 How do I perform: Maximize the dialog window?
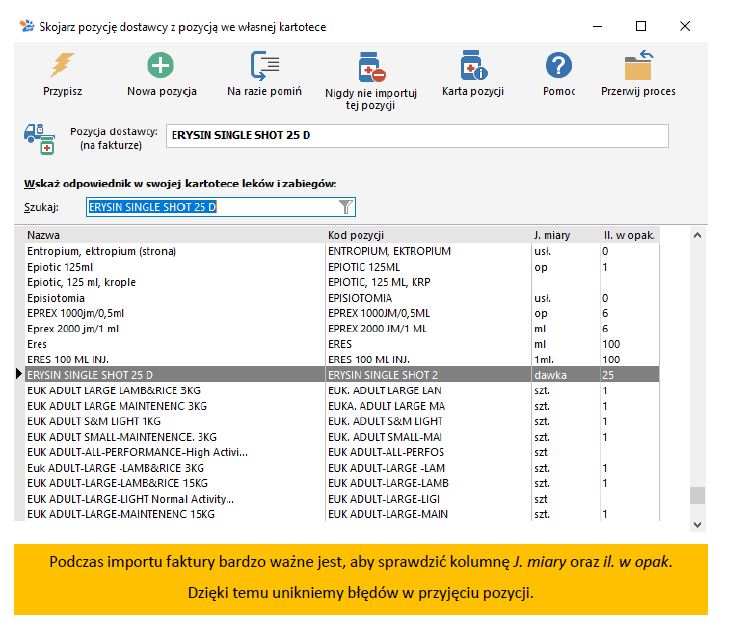click(x=641, y=26)
